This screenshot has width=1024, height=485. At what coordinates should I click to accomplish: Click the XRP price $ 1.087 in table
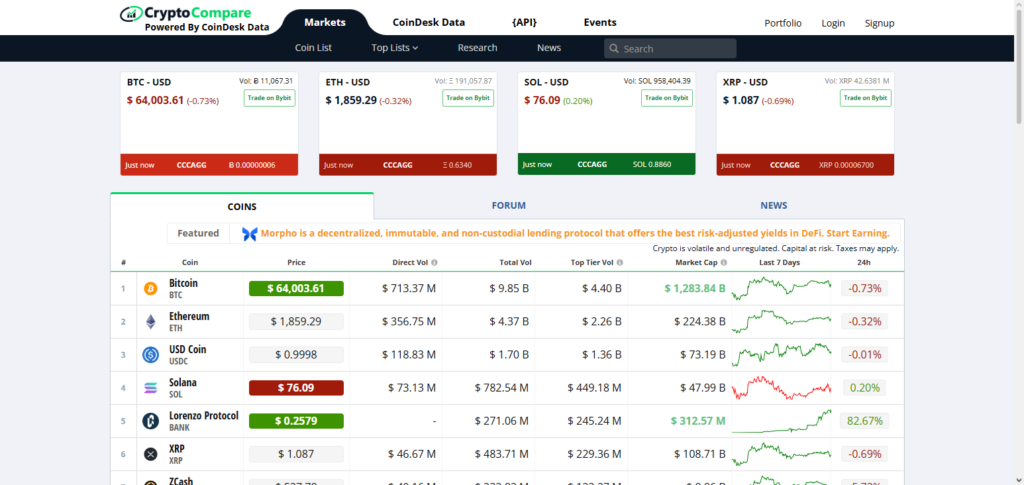[x=296, y=454]
